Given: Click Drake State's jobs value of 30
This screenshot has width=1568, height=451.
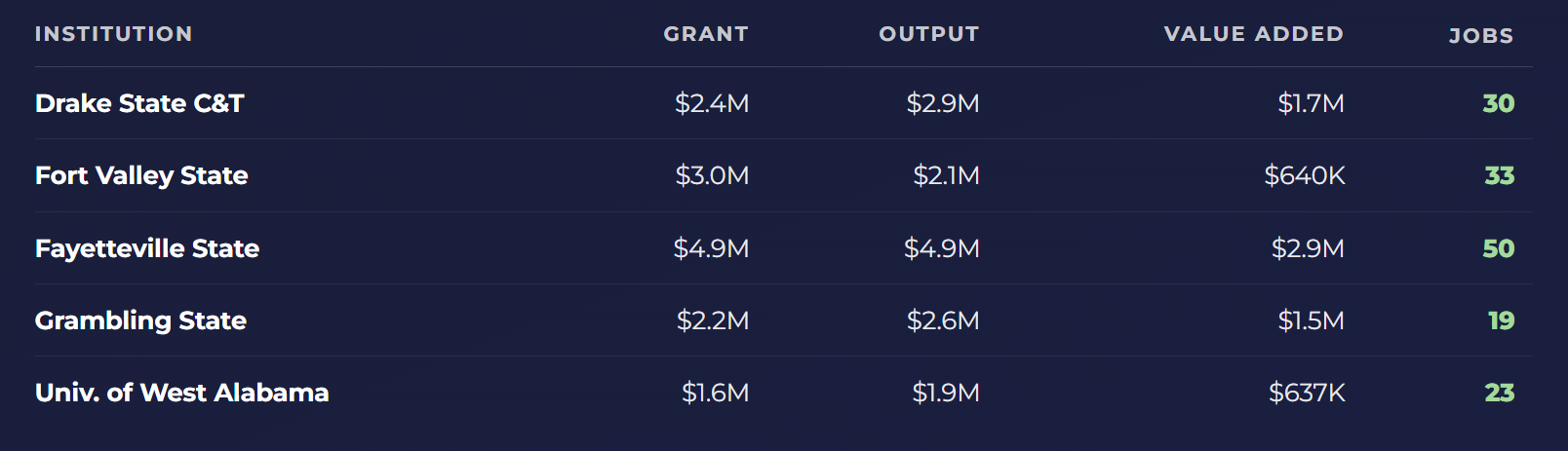Looking at the screenshot, I should [x=1498, y=103].
